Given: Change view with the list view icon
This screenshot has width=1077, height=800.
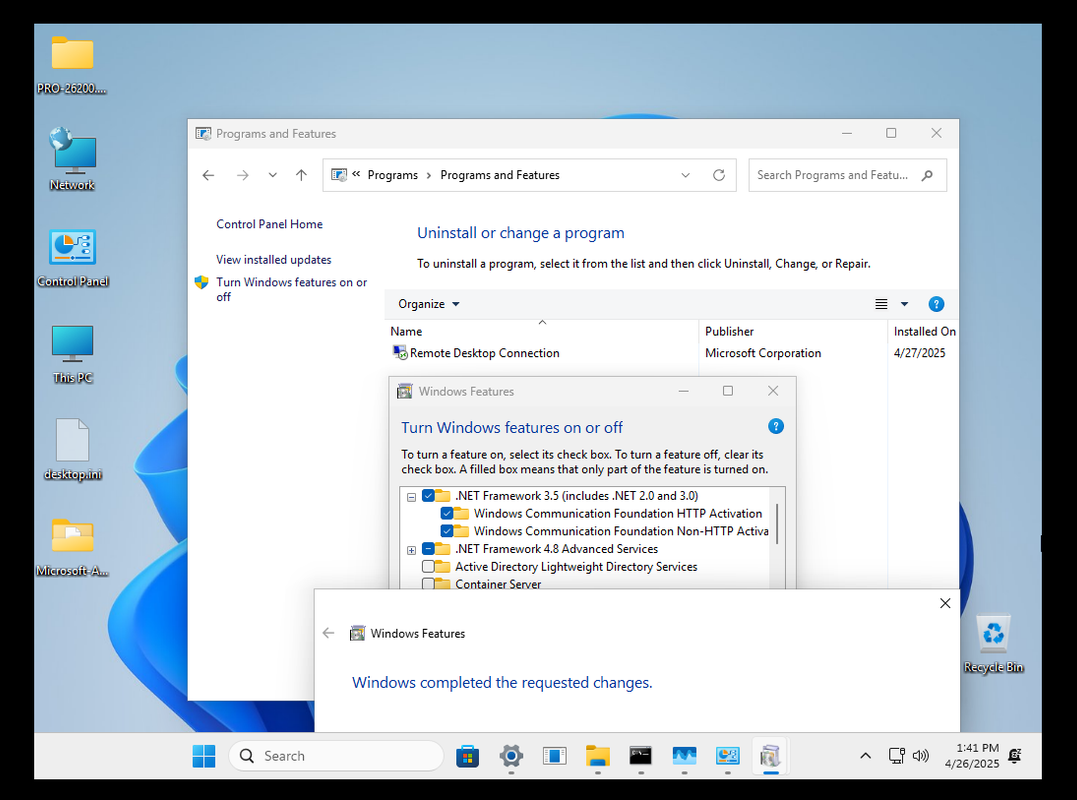Looking at the screenshot, I should 881,304.
